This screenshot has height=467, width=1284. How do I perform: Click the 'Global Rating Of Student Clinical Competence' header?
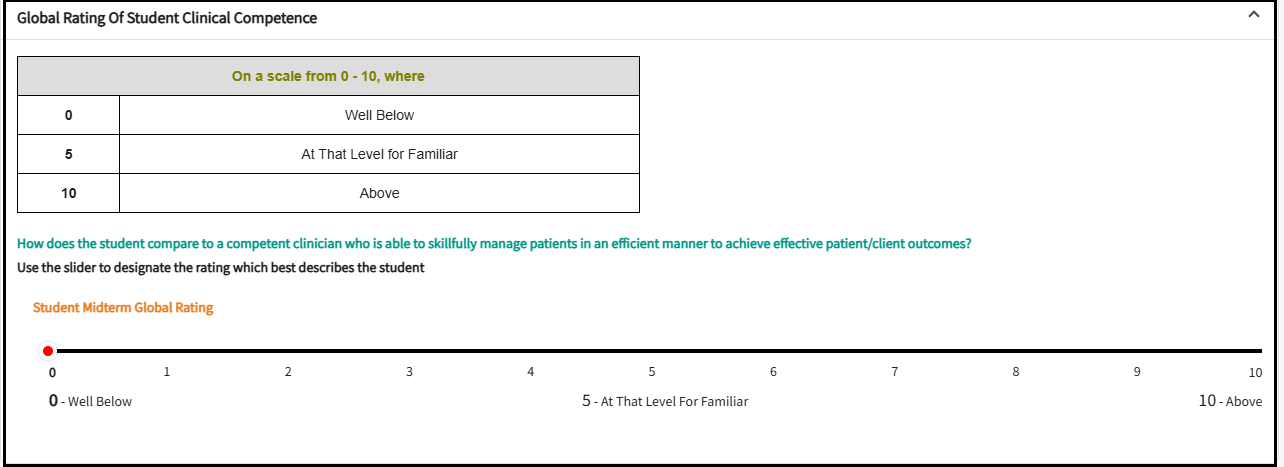pyautogui.click(x=167, y=18)
